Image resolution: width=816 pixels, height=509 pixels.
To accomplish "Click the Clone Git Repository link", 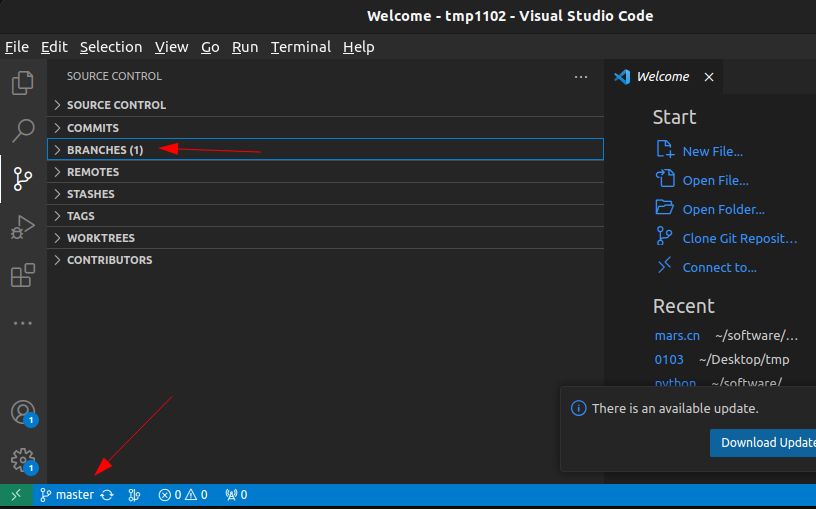I will click(x=739, y=238).
